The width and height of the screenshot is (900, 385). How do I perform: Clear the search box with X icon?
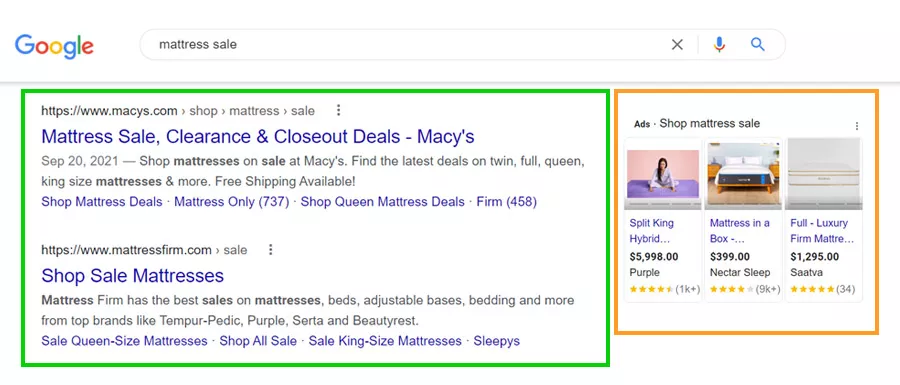(677, 45)
